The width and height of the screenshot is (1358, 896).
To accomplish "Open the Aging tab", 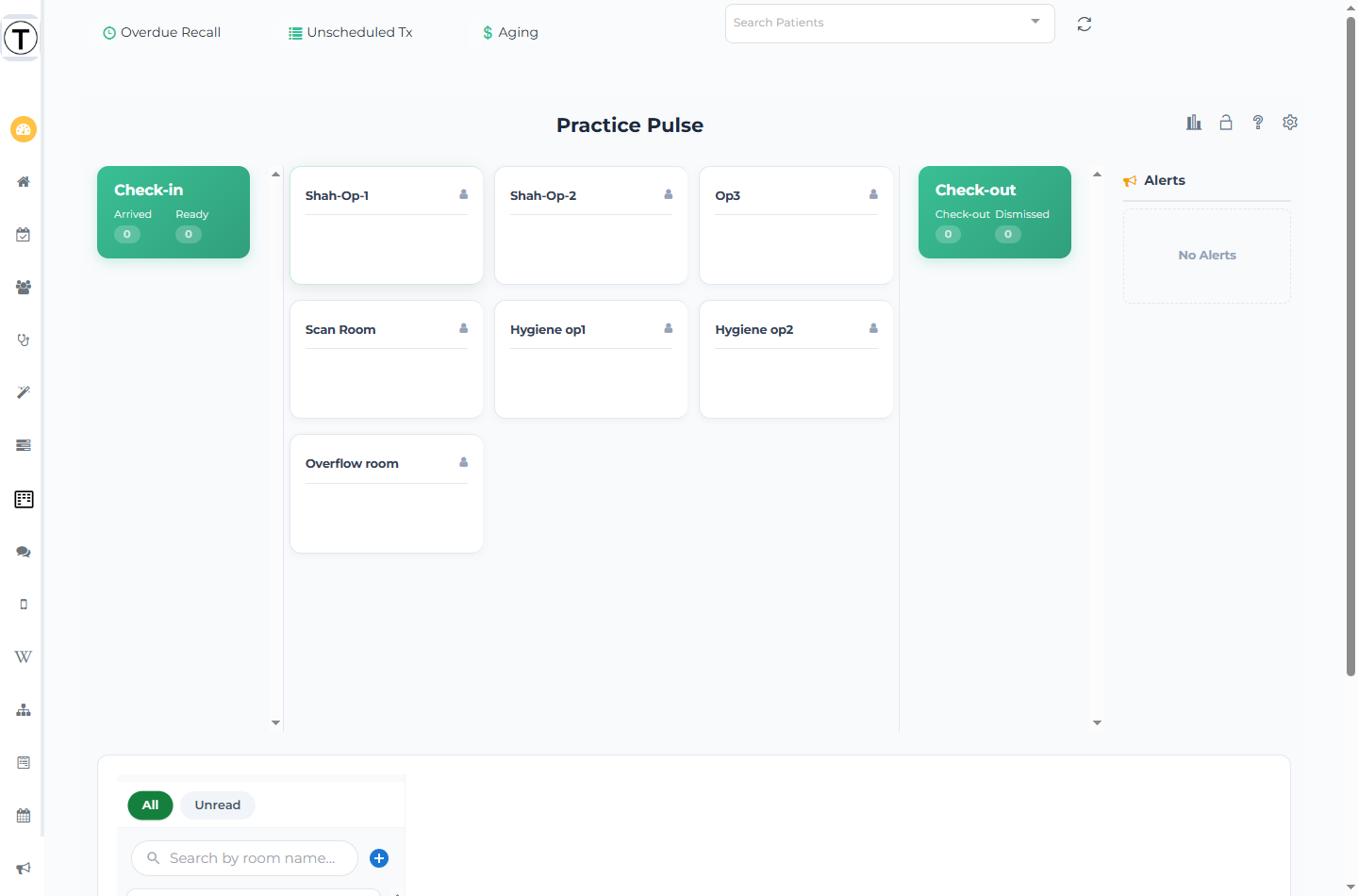I will (x=510, y=32).
